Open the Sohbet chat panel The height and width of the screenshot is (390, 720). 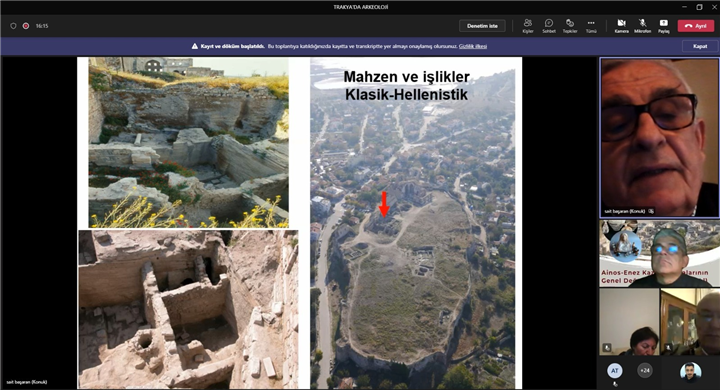coord(549,26)
